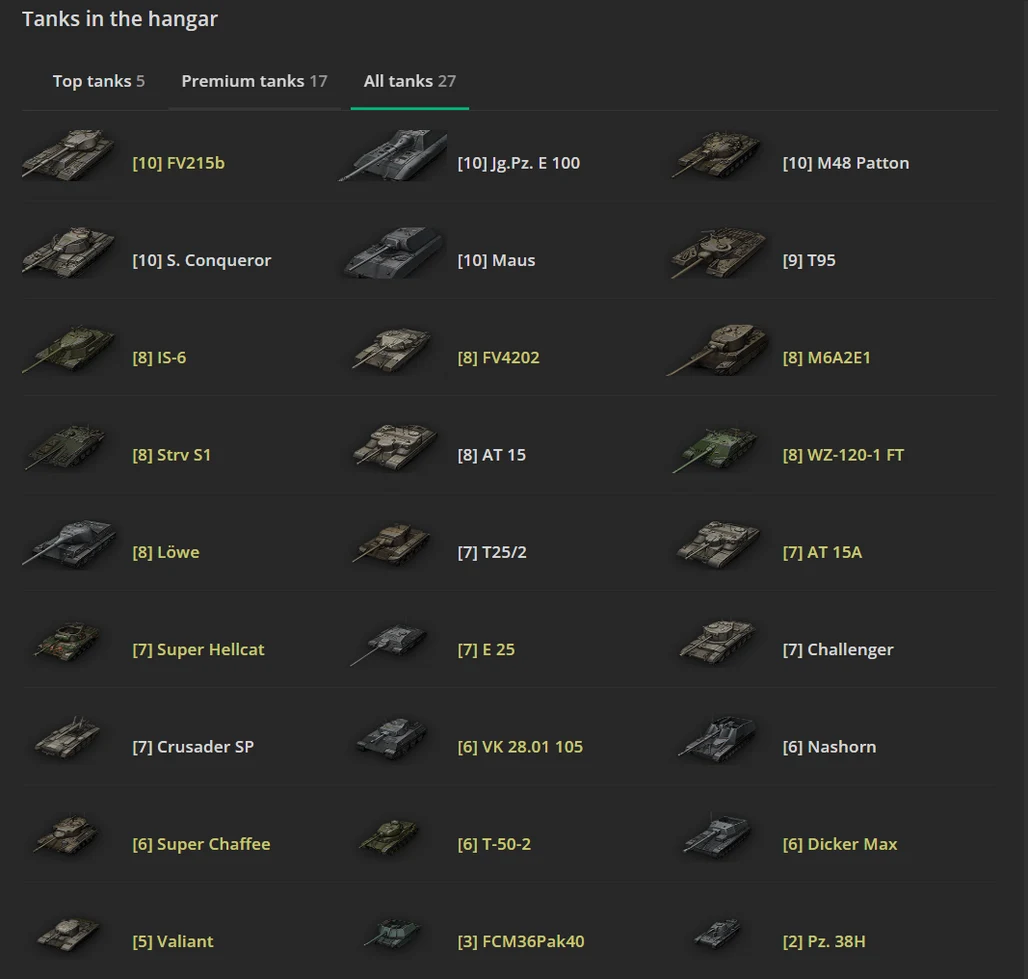Select the [8] WZ-120-1 FT name
Screen dimensions: 1028x979
tap(843, 455)
